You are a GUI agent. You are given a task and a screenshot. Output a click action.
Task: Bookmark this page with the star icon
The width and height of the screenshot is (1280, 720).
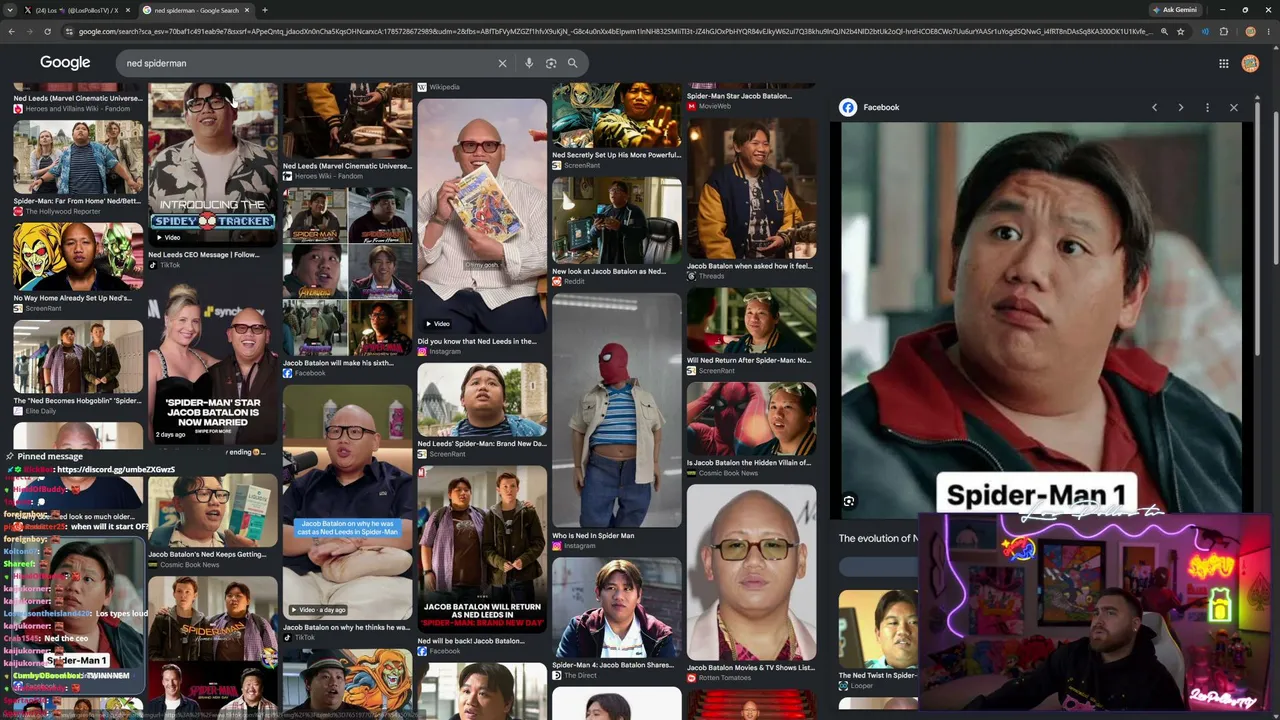[x=1180, y=32]
